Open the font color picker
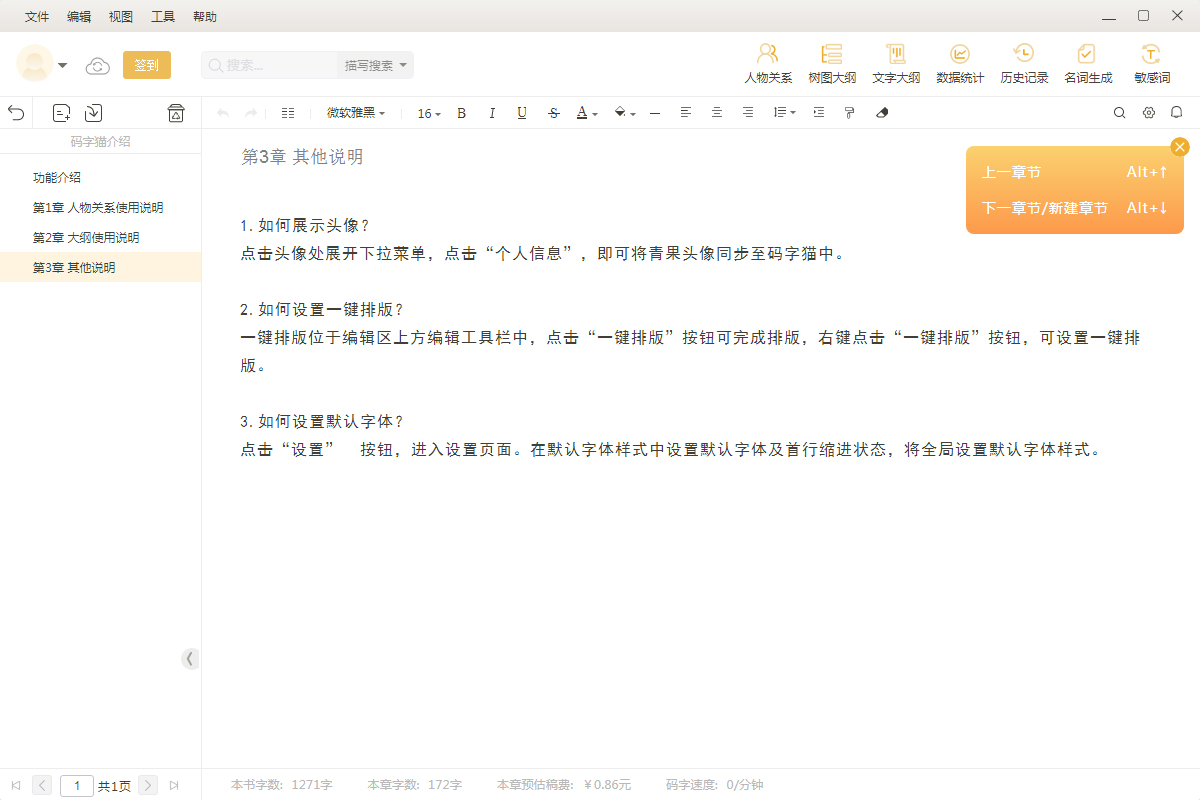Image resolution: width=1200 pixels, height=800 pixels. [x=587, y=113]
